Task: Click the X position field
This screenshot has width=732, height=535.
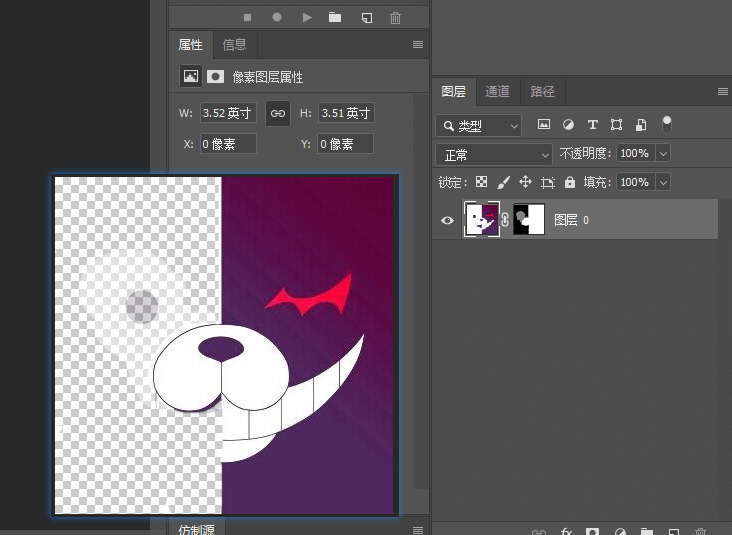Action: coord(228,144)
